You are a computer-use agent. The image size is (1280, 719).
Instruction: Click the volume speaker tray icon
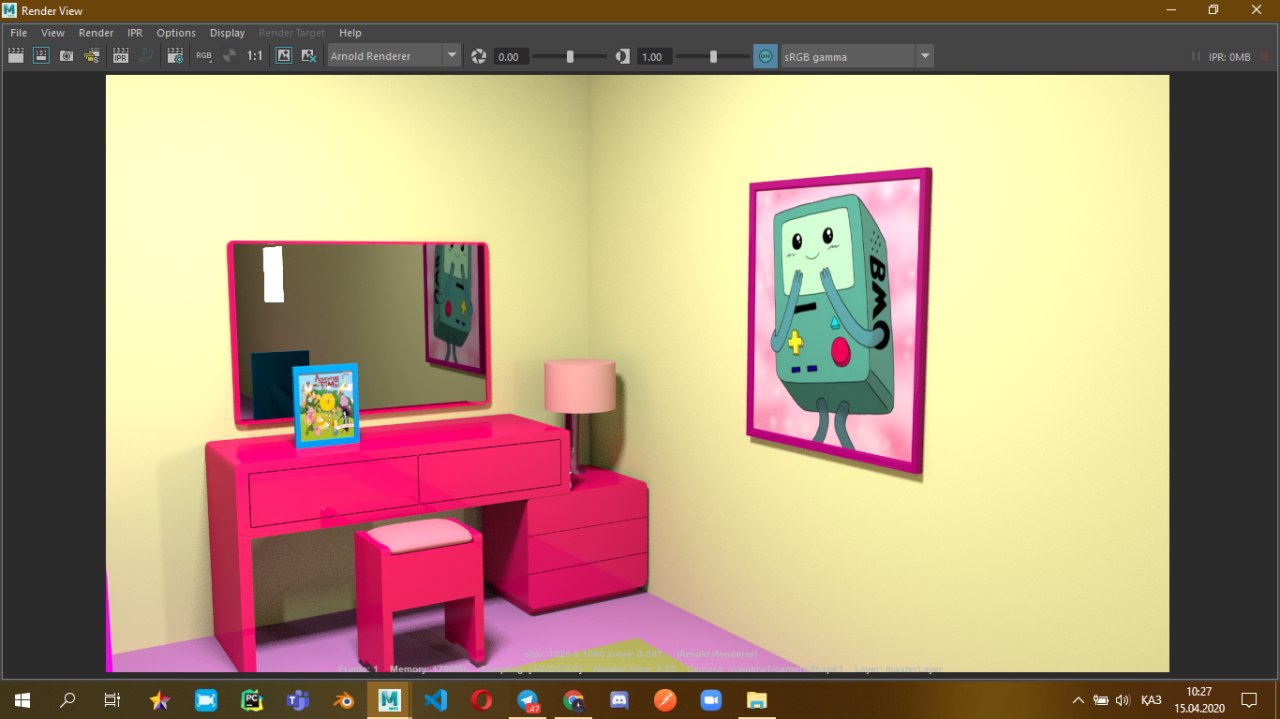pos(1123,700)
